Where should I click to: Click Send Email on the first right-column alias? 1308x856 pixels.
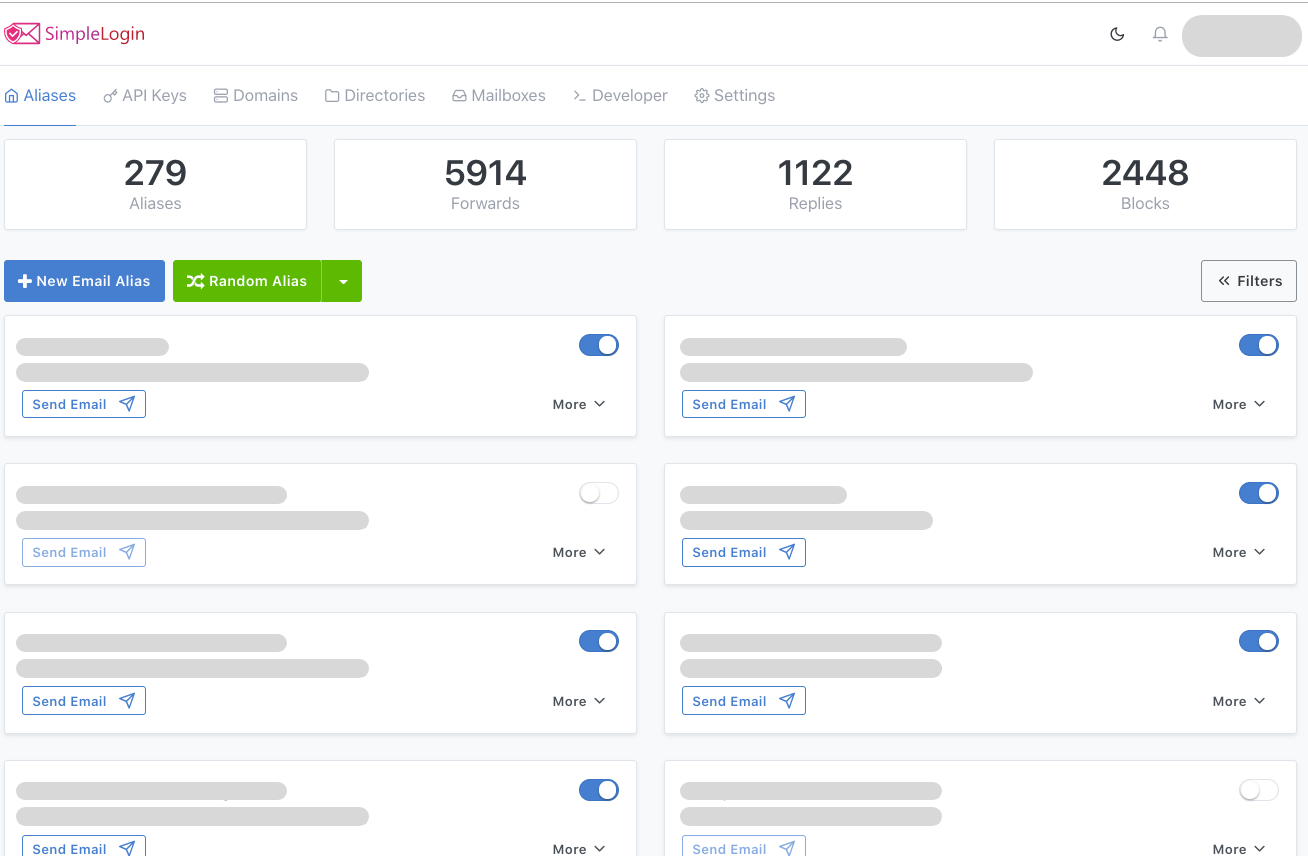(744, 404)
